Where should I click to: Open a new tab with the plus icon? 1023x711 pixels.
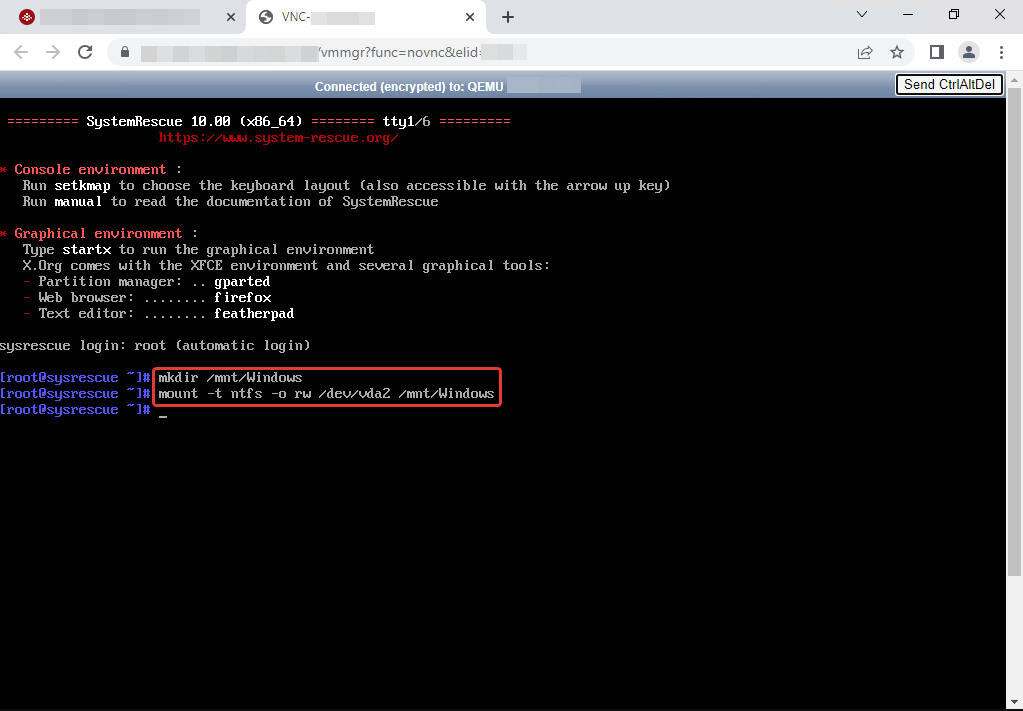pyautogui.click(x=508, y=17)
